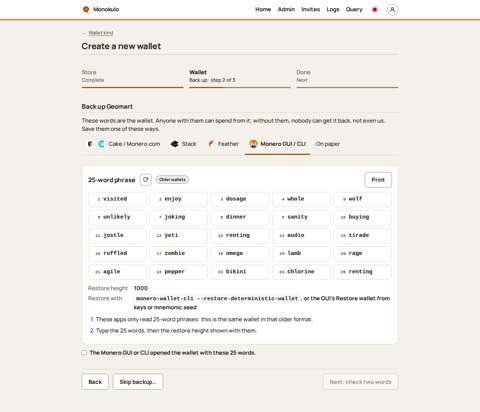Open Admin in the top navigation
This screenshot has width=480, height=412.
[286, 10]
